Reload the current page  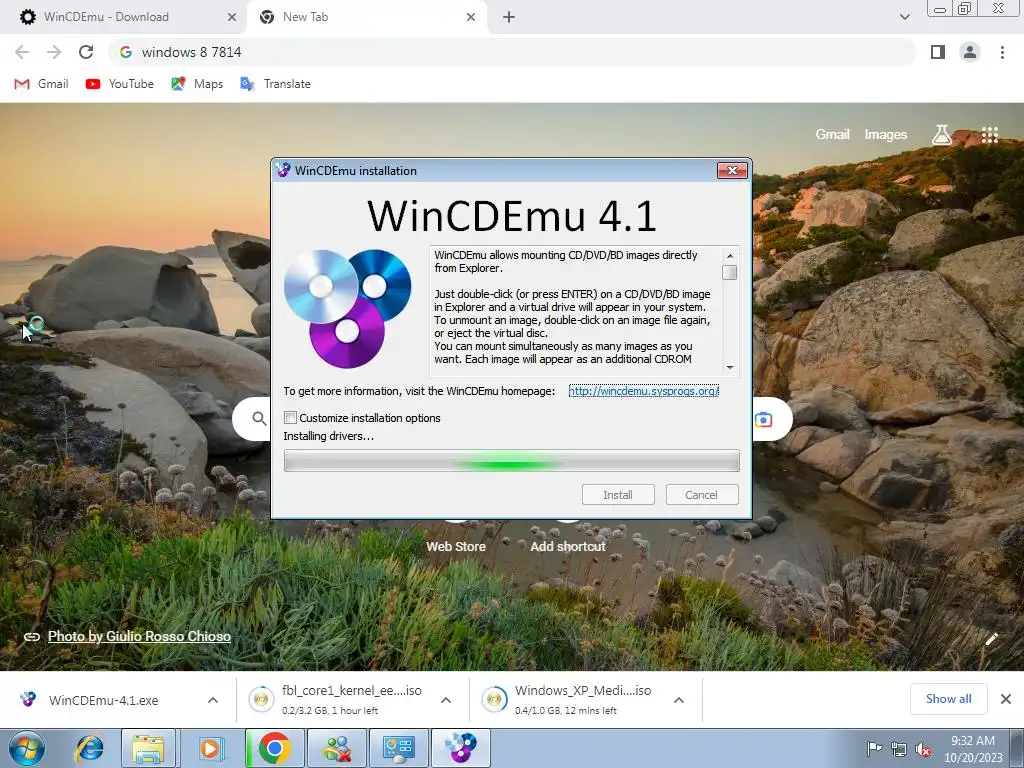coord(86,52)
